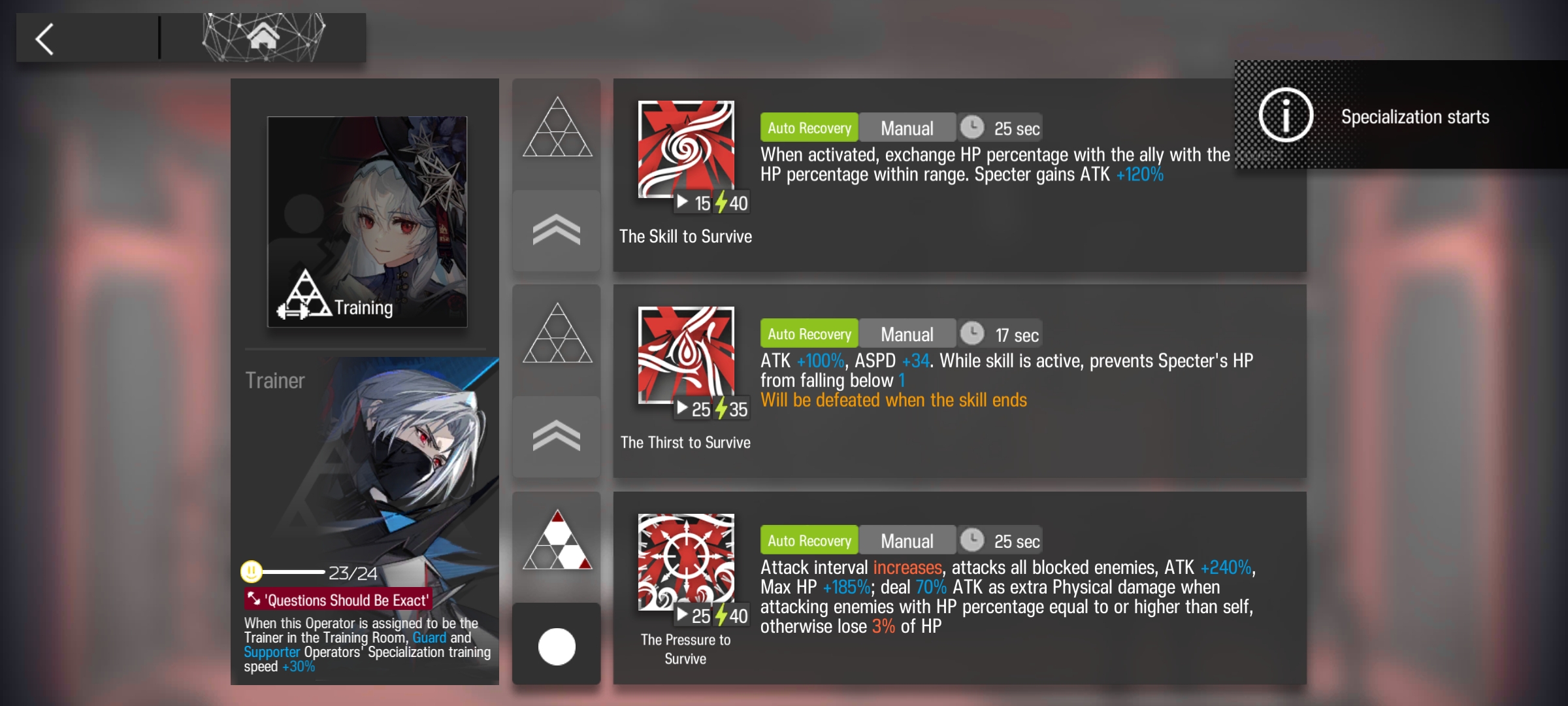Click The Thirst to Survive skill icon
The width and height of the screenshot is (1568, 706).
pyautogui.click(x=686, y=355)
